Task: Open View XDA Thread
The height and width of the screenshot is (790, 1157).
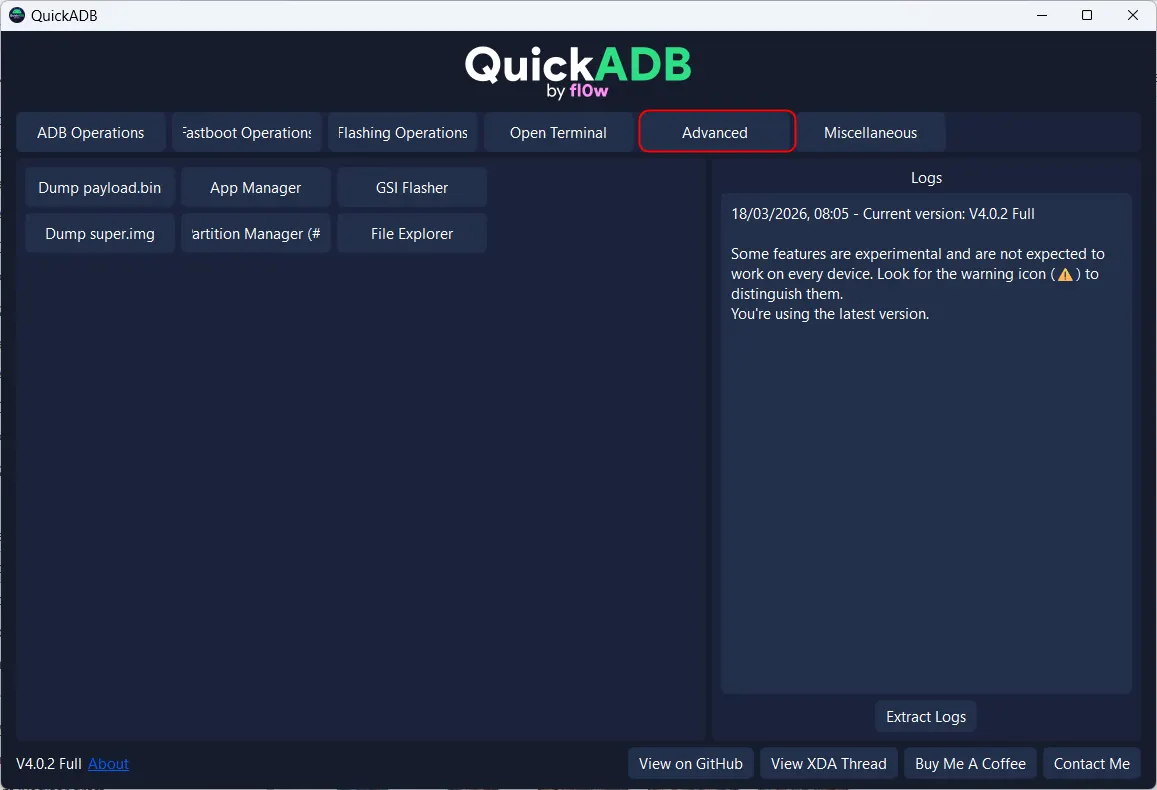Action: click(x=829, y=764)
